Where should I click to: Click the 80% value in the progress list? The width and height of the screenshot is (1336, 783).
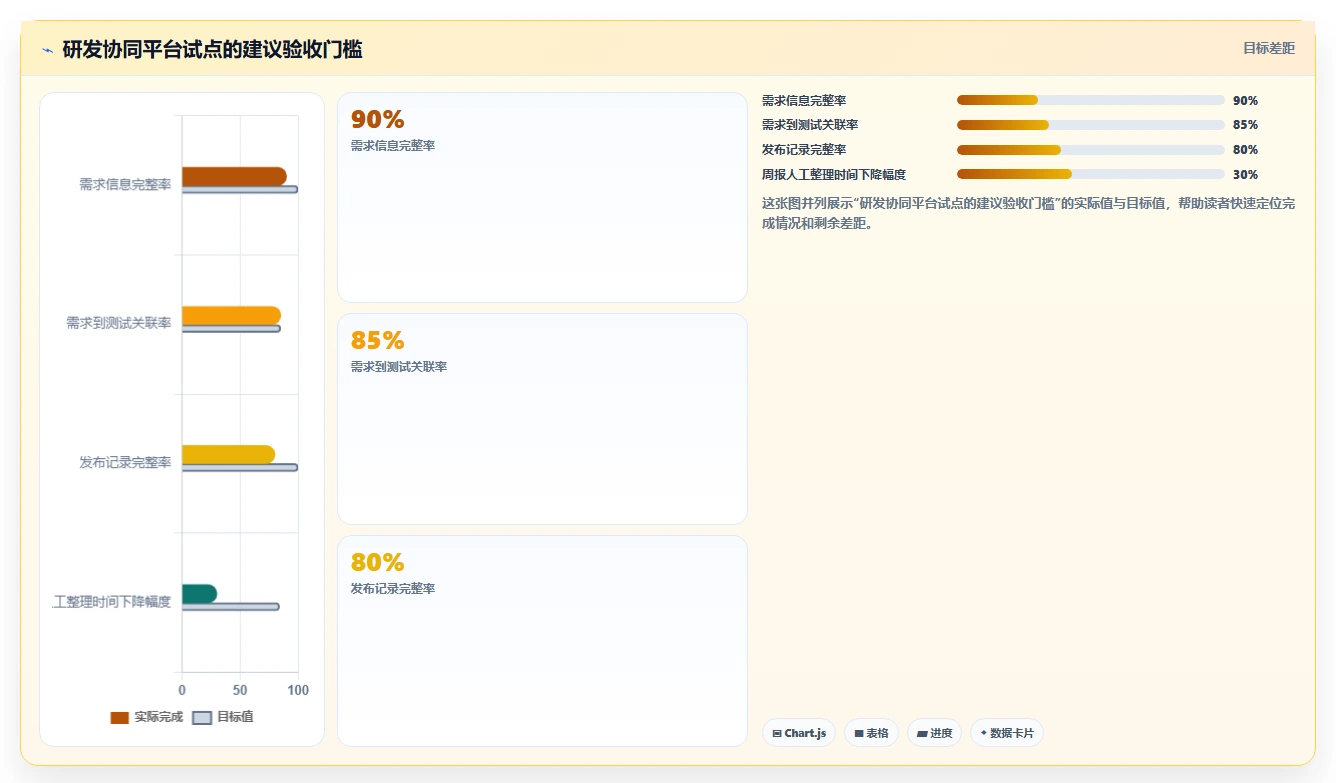pyautogui.click(x=1245, y=150)
